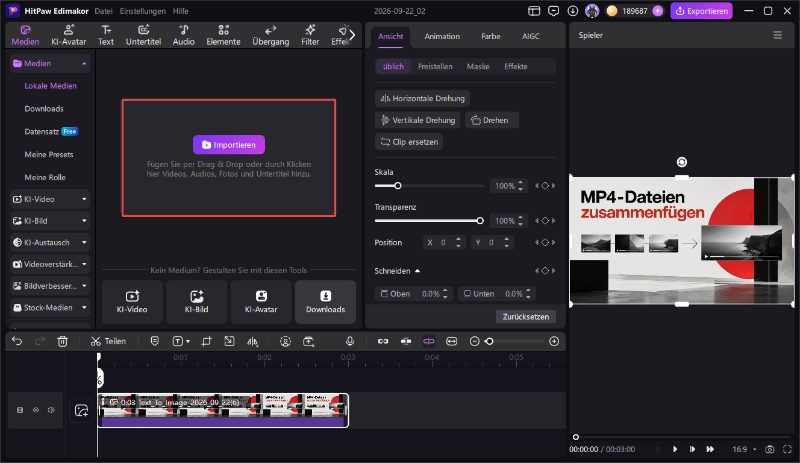Take a snapshot with camera icon in player
The height and width of the screenshot is (463, 800).
pyautogui.click(x=769, y=449)
